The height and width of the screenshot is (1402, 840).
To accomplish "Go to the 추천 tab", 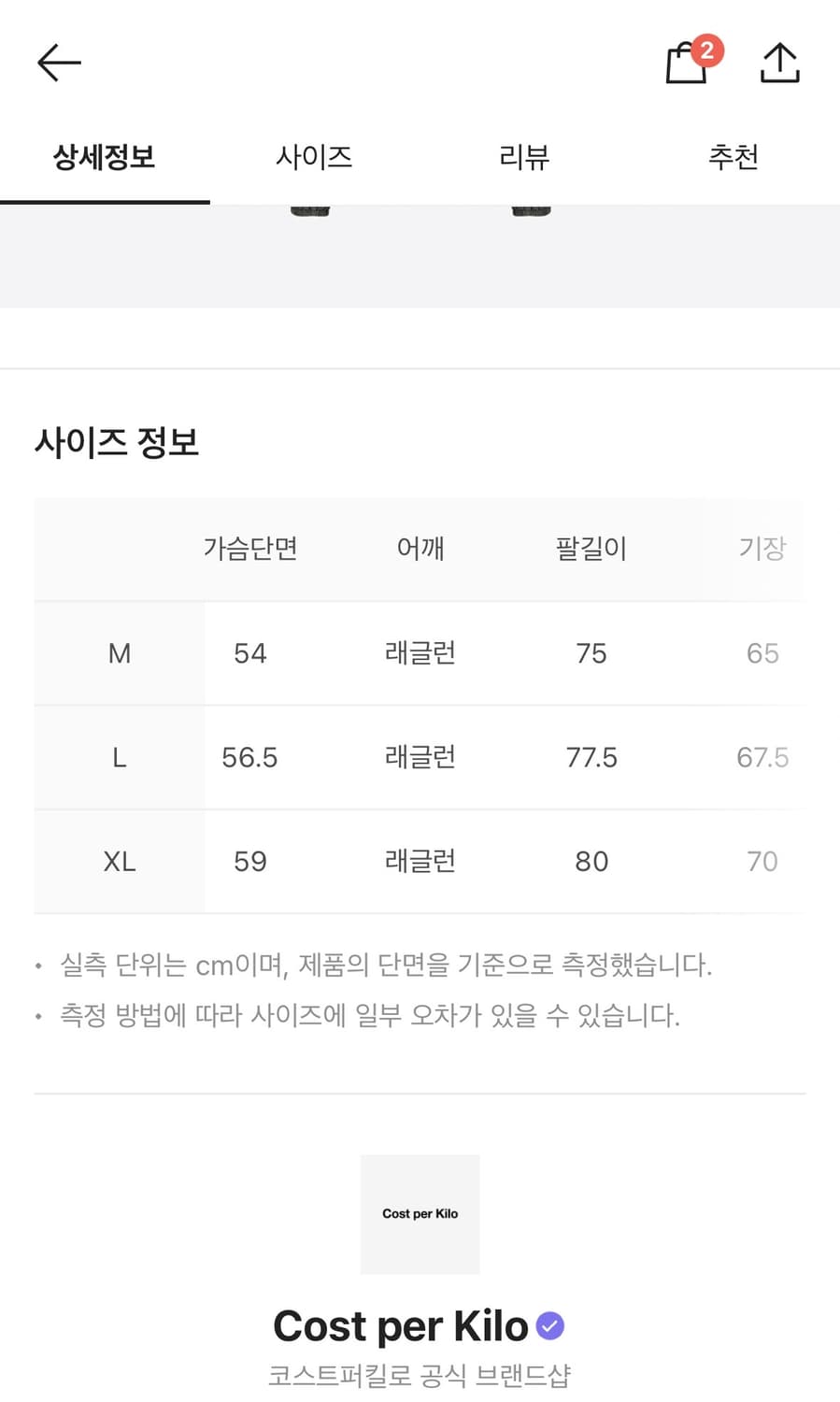I will (733, 156).
